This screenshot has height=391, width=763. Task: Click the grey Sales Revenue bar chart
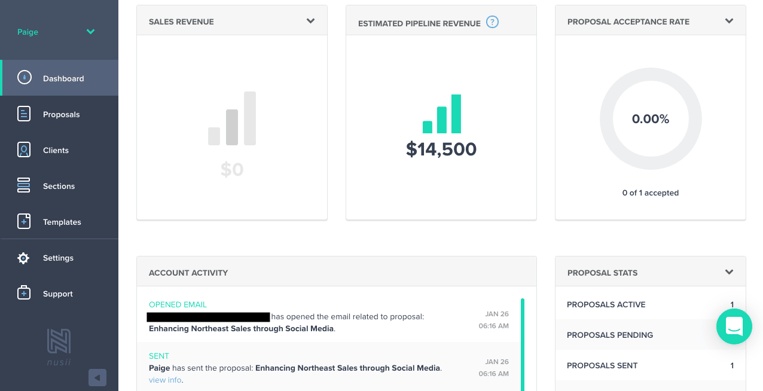tap(232, 118)
